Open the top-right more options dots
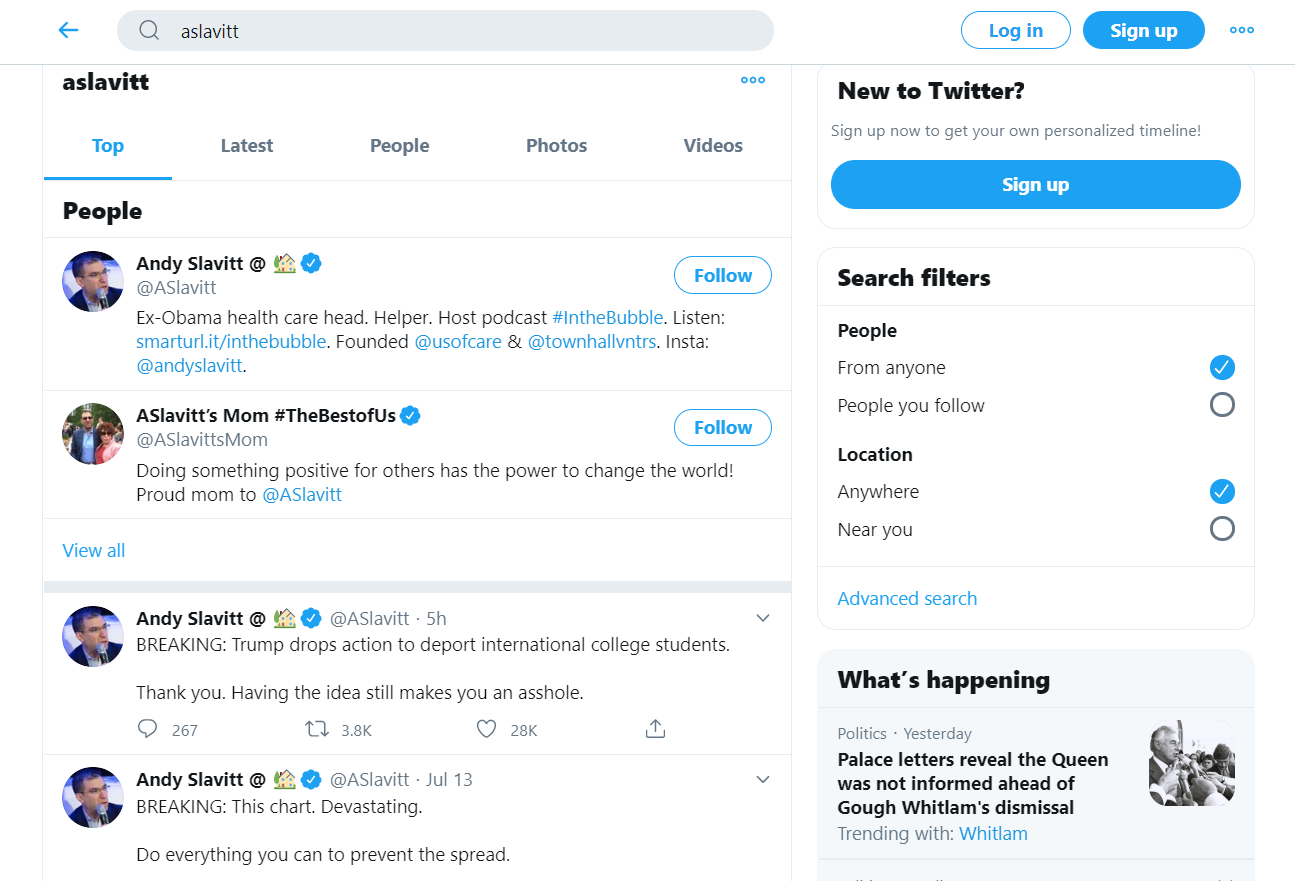Image resolution: width=1295 pixels, height=881 pixels. coord(1241,30)
